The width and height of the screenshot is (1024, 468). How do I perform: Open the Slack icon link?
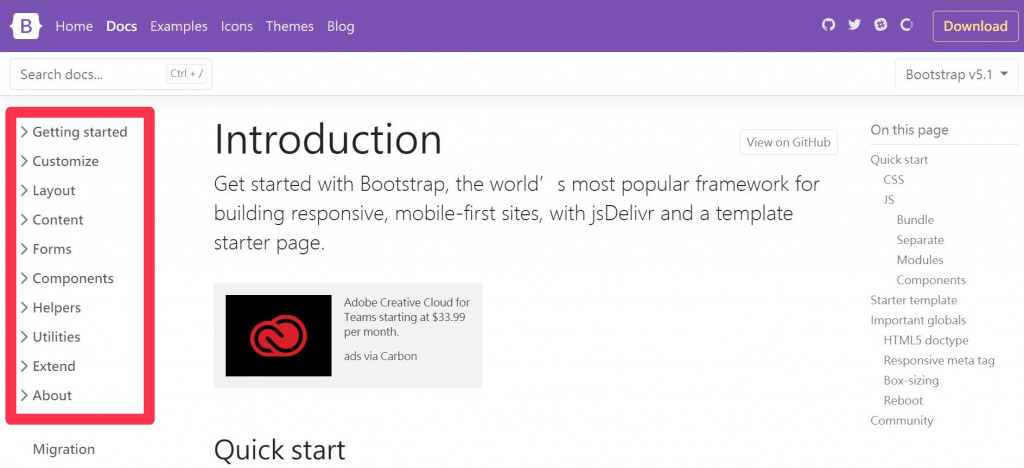(x=881, y=25)
